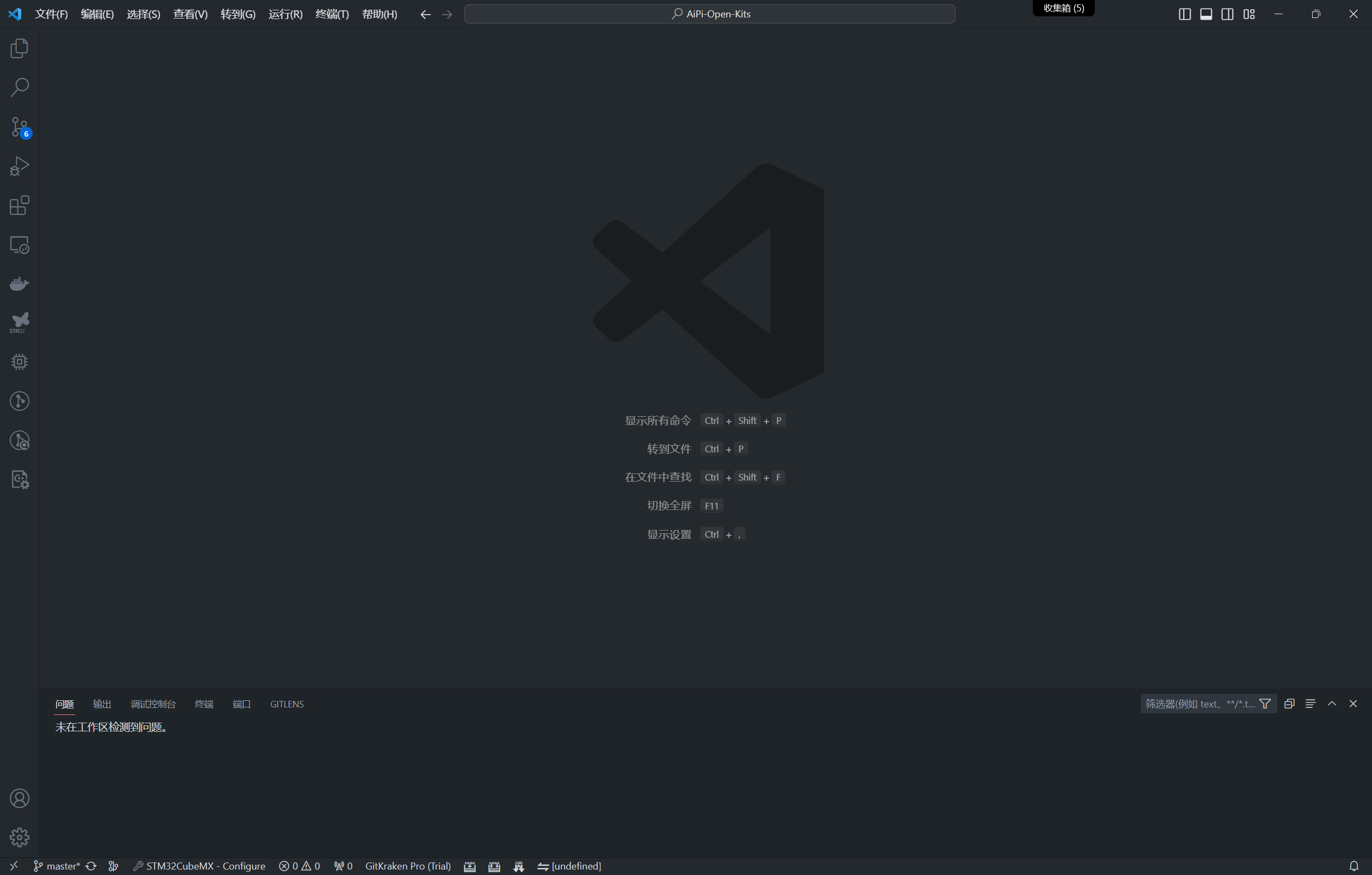The width and height of the screenshot is (1372, 875).
Task: Open the Remote Explorer view
Action: 20,244
